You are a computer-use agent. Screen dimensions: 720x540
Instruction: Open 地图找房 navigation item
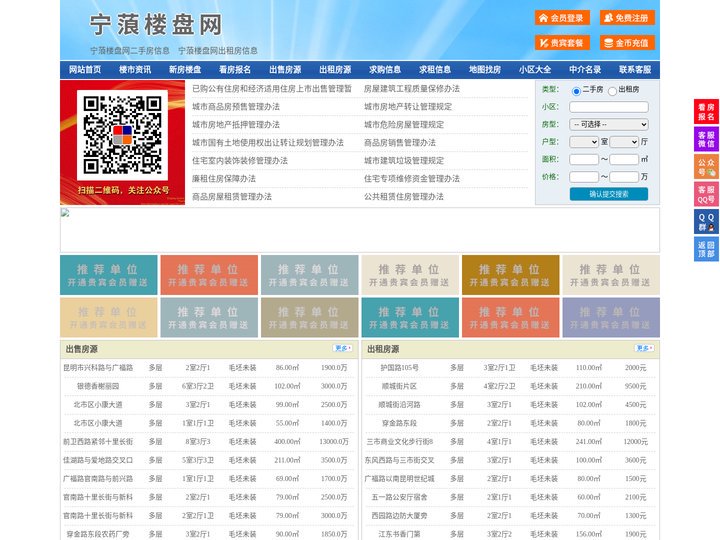485,70
